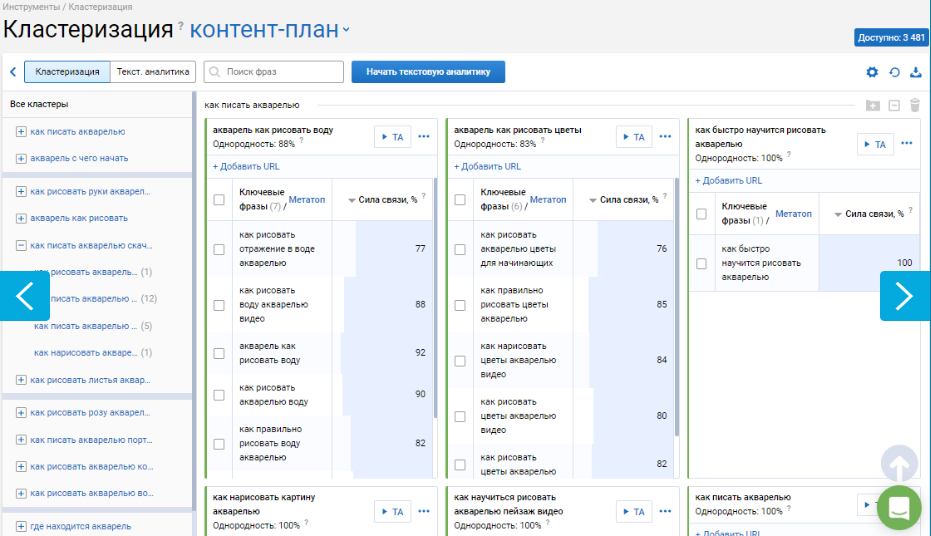Image resolution: width=931 pixels, height=536 pixels.
Task: Select the checkbox next to 'как правильно рисовать цветы акварелью'
Action: [x=460, y=304]
